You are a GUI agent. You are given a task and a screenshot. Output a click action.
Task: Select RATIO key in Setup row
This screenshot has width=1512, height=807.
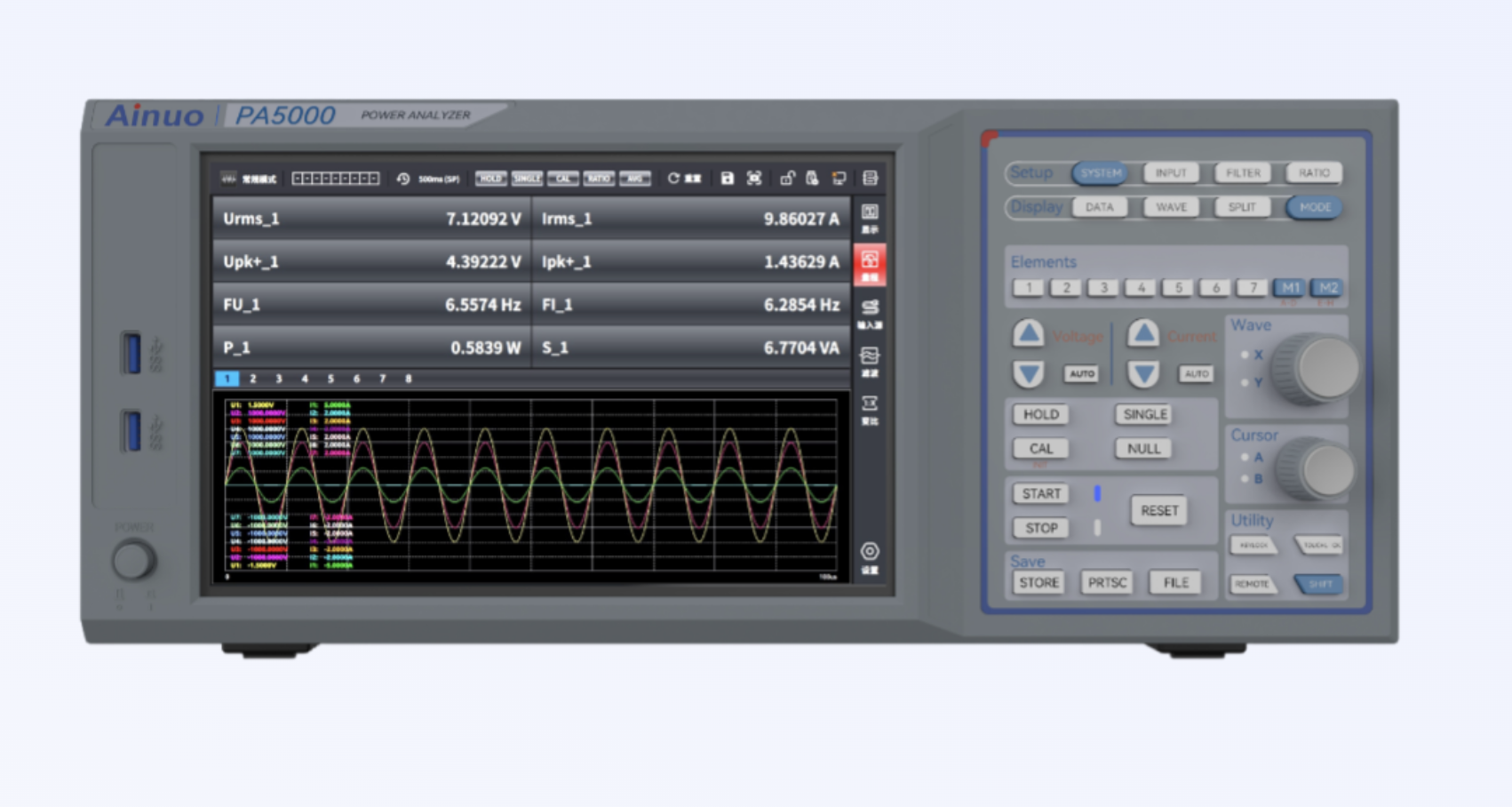coord(1314,172)
